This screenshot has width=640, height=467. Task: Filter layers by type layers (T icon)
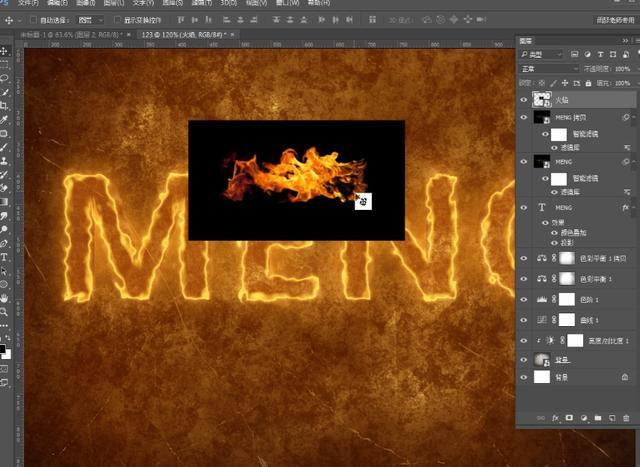pos(600,54)
